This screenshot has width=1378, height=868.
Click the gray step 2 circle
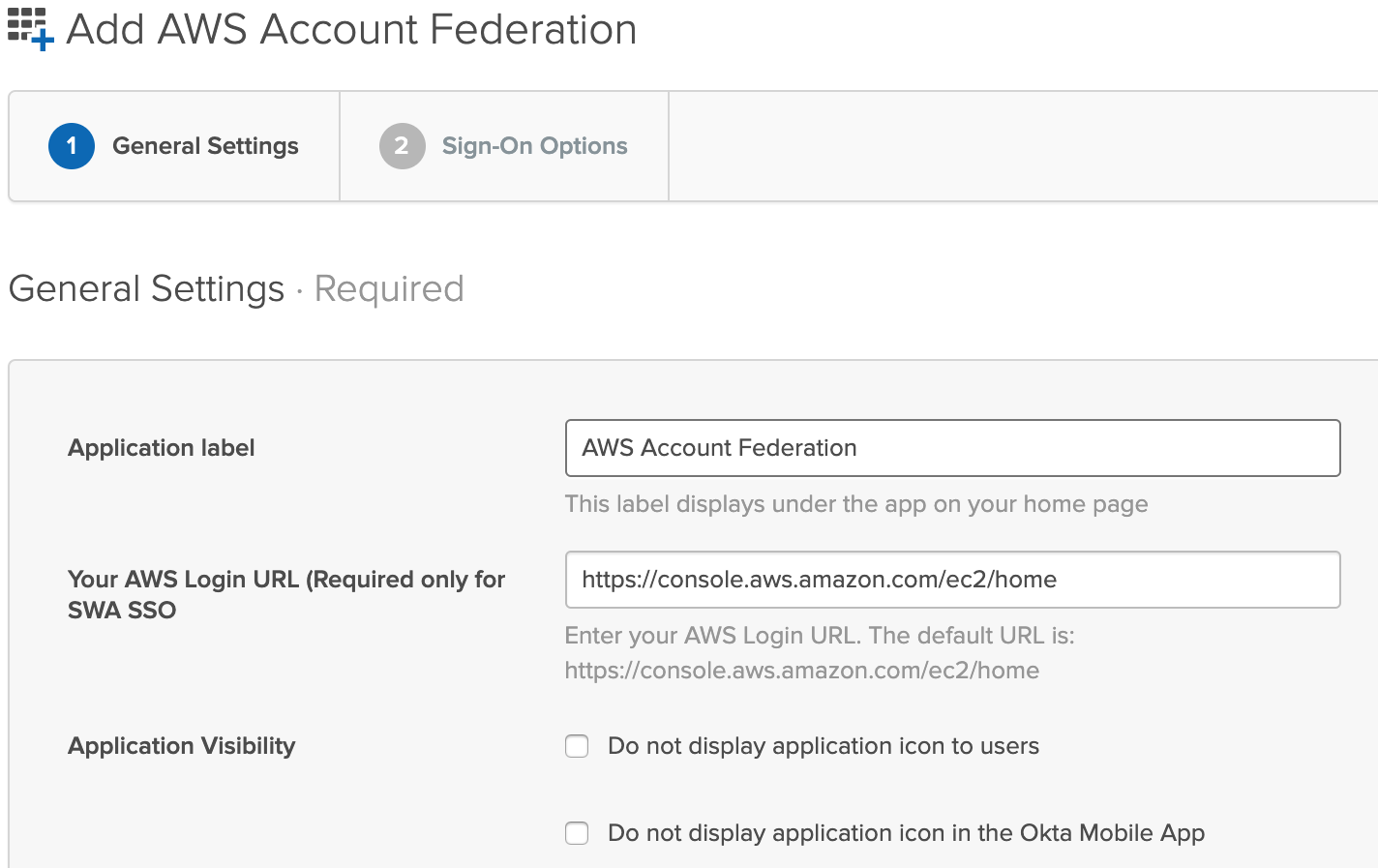coord(402,146)
